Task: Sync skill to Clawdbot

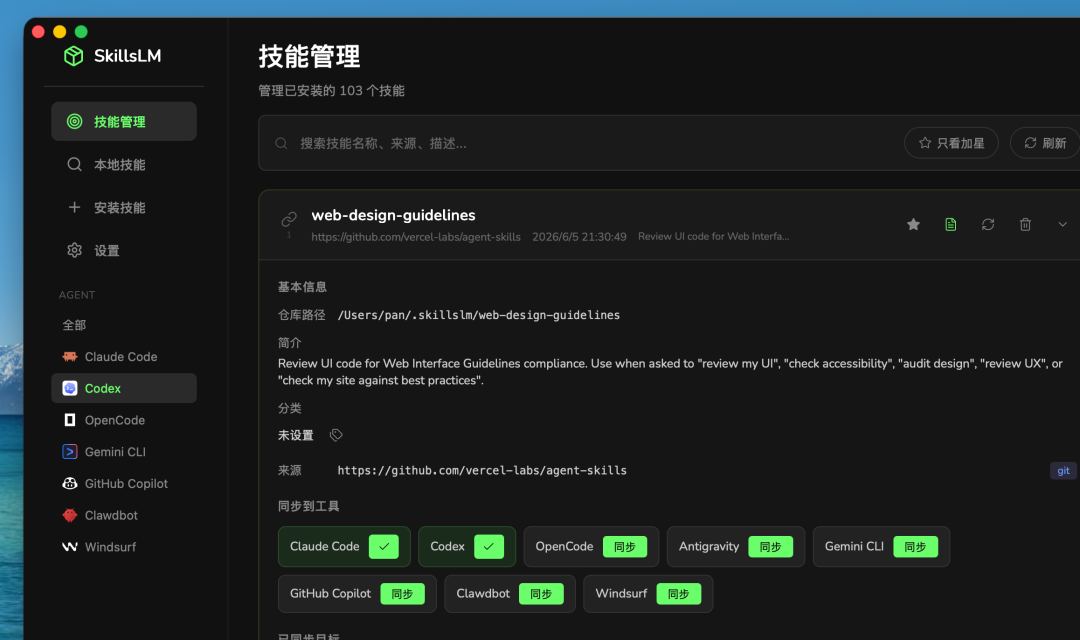Action: 541,594
